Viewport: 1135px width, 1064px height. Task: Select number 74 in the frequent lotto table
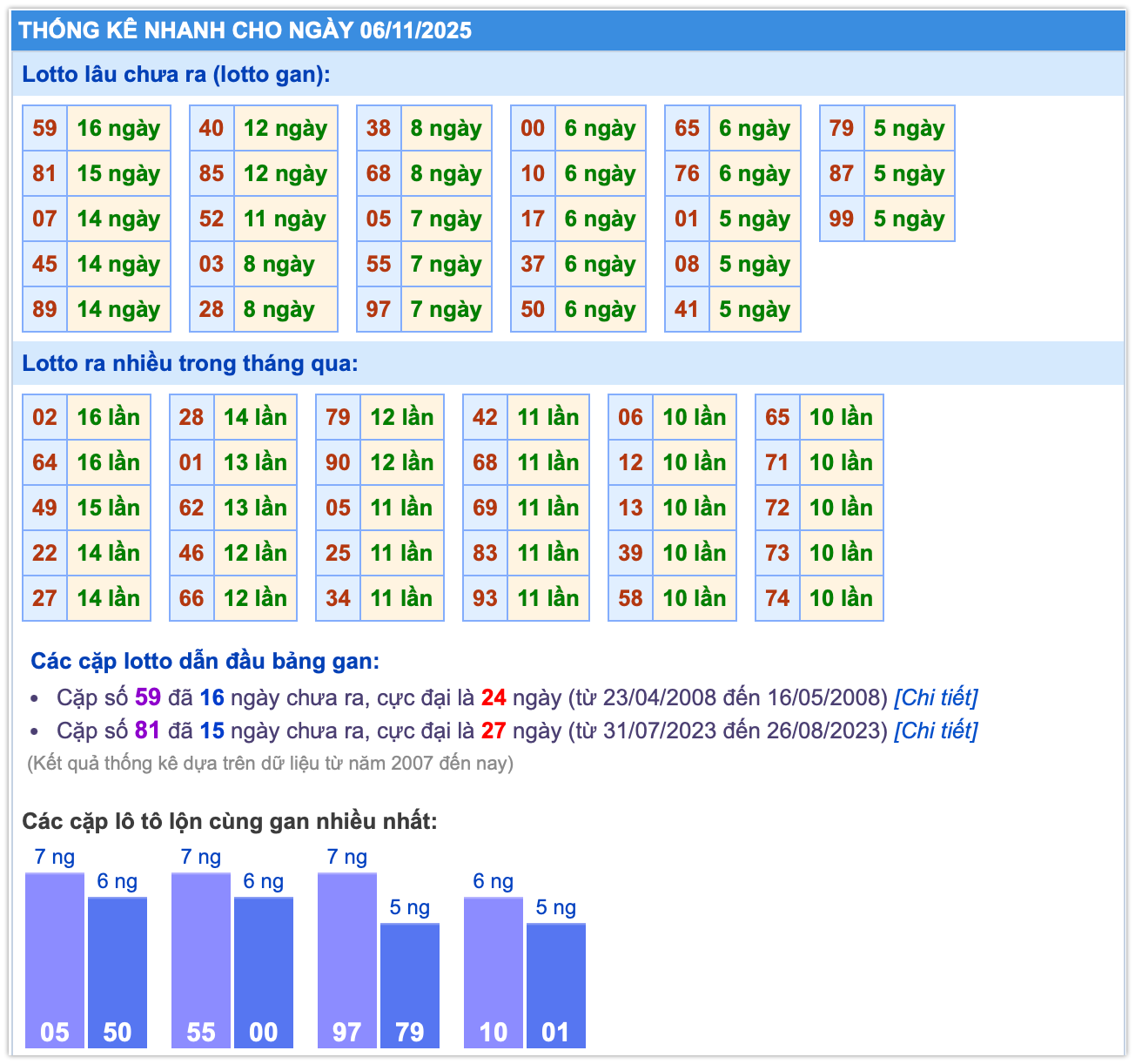pyautogui.click(x=777, y=598)
